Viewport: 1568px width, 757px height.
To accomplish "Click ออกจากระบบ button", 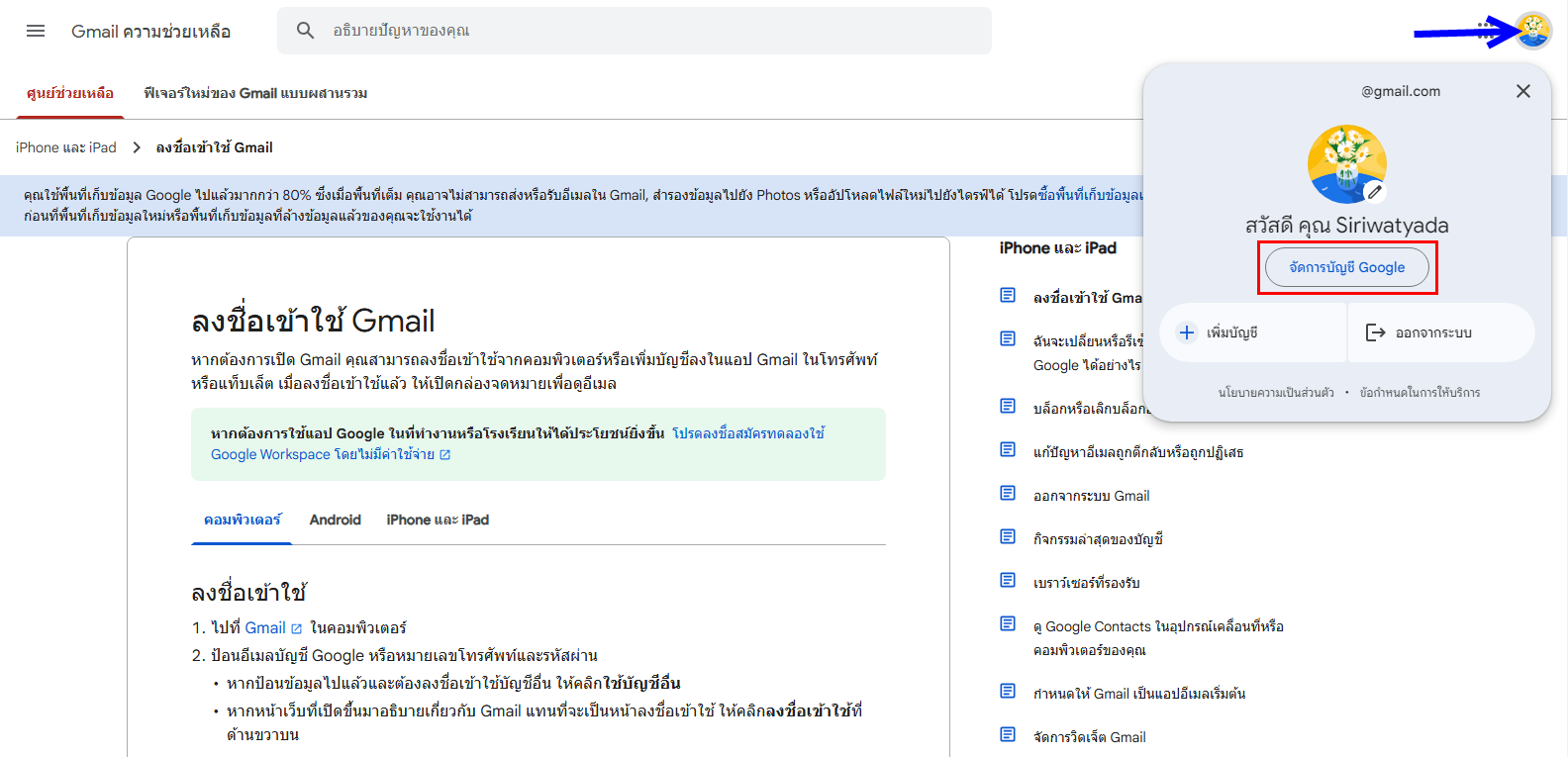I will (x=1441, y=332).
